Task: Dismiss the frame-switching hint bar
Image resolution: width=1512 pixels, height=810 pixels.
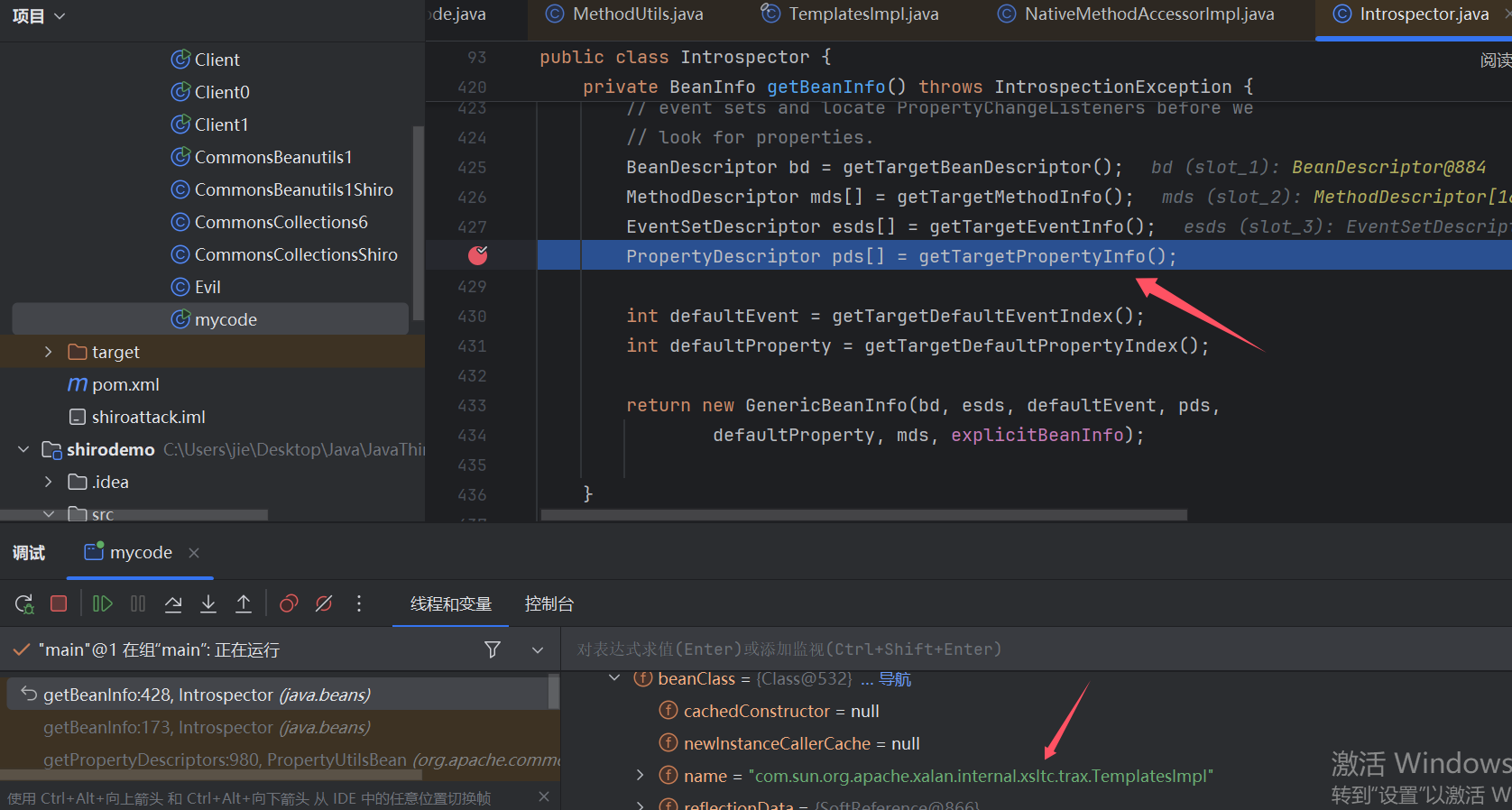Action: tap(543, 796)
